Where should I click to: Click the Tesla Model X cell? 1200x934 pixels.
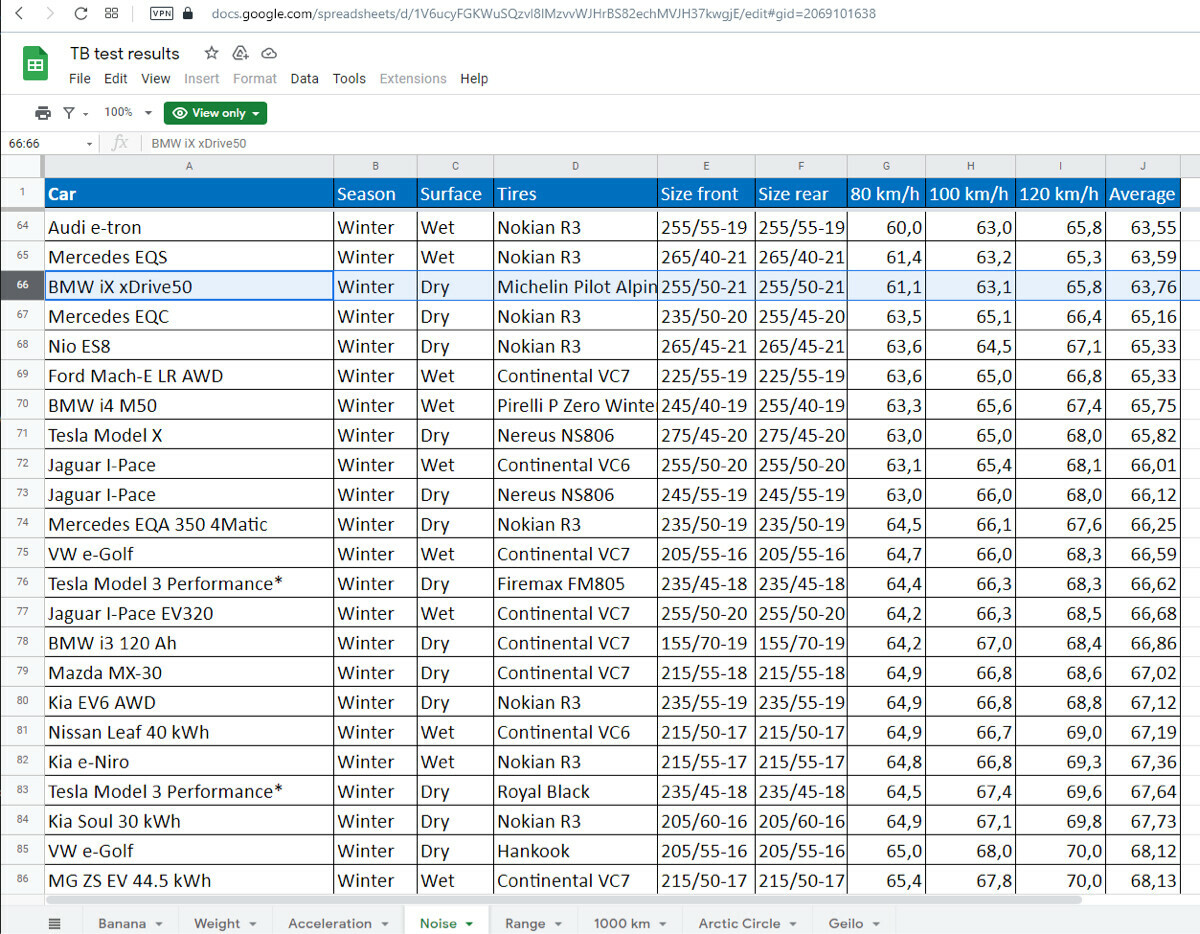pos(188,435)
